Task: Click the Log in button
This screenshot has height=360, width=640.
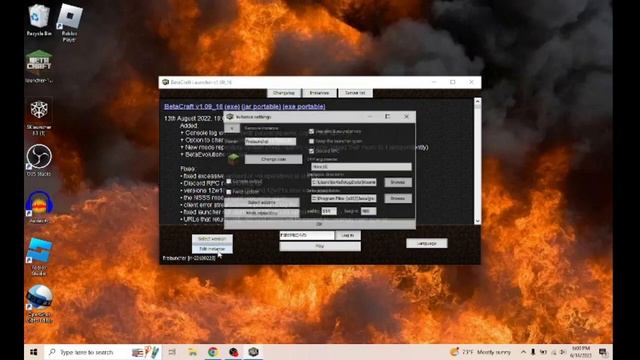Action: click(348, 235)
